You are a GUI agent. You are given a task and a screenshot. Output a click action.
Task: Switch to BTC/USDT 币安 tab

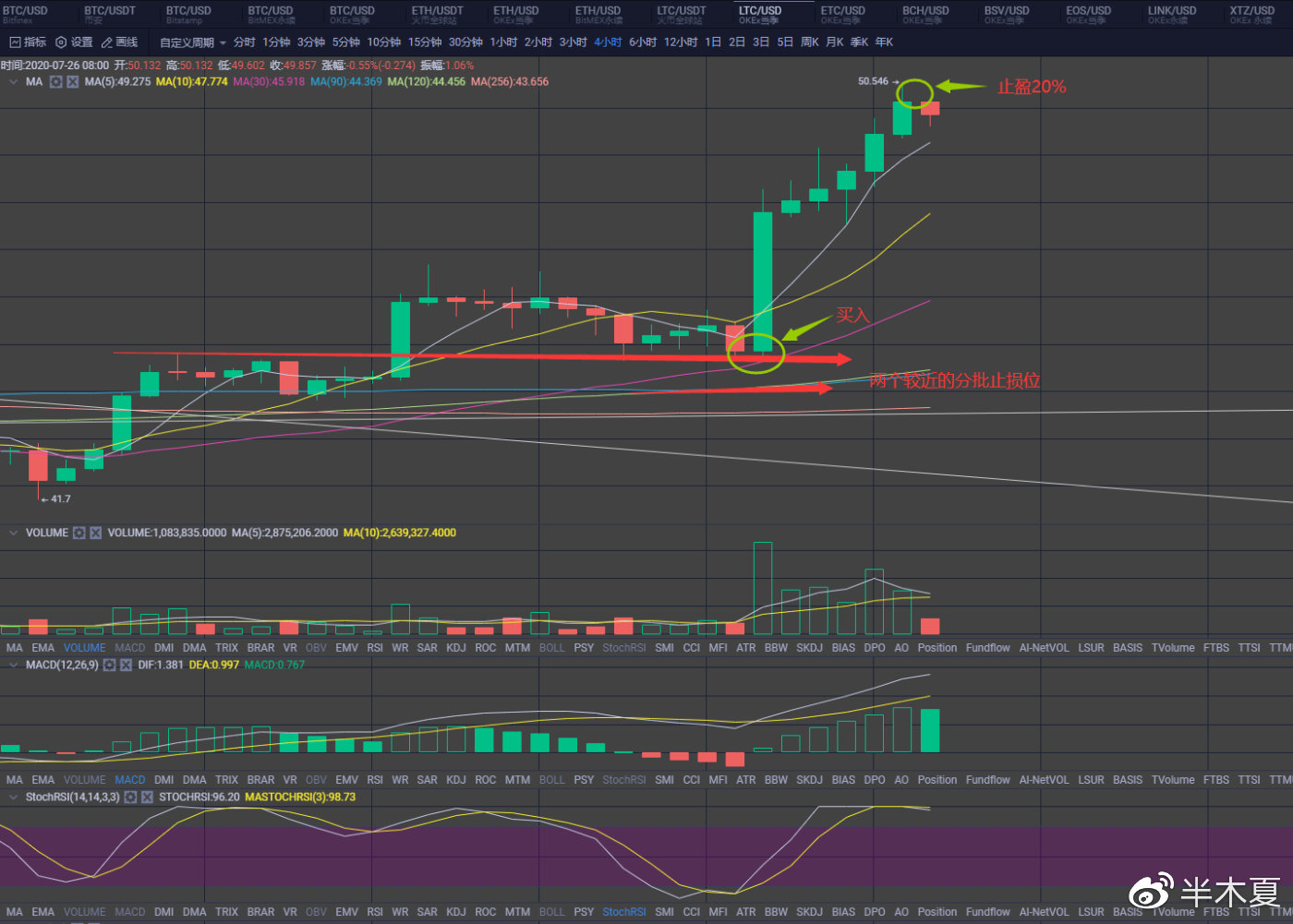coord(109,15)
